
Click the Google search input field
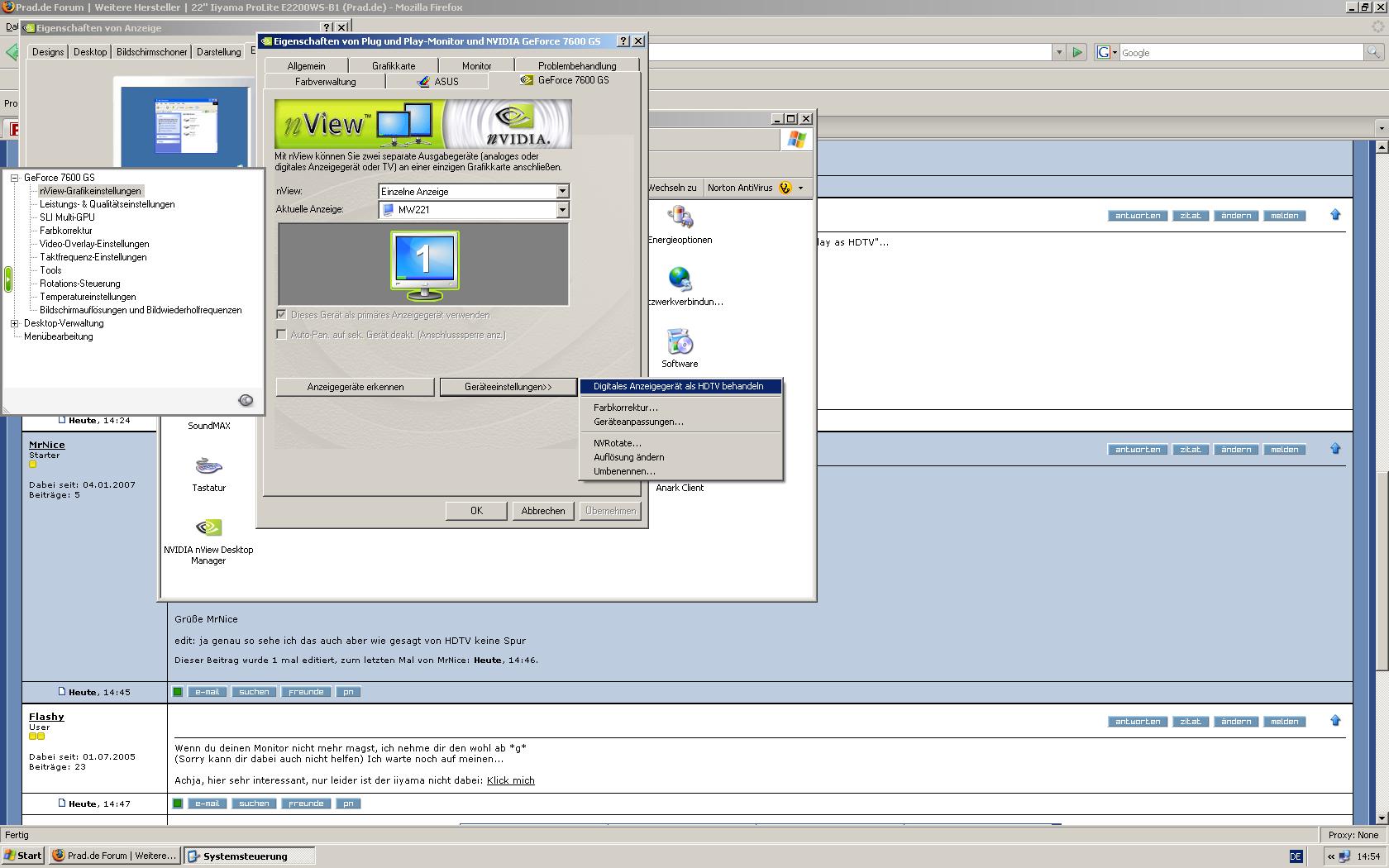[x=1240, y=53]
